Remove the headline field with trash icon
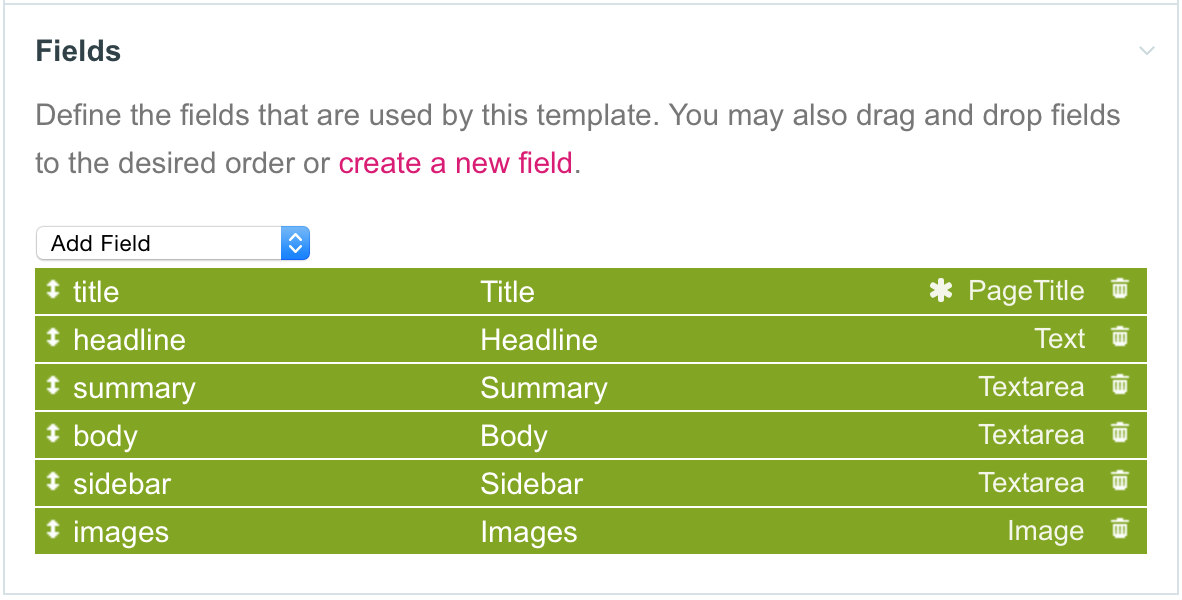 [x=1120, y=336]
